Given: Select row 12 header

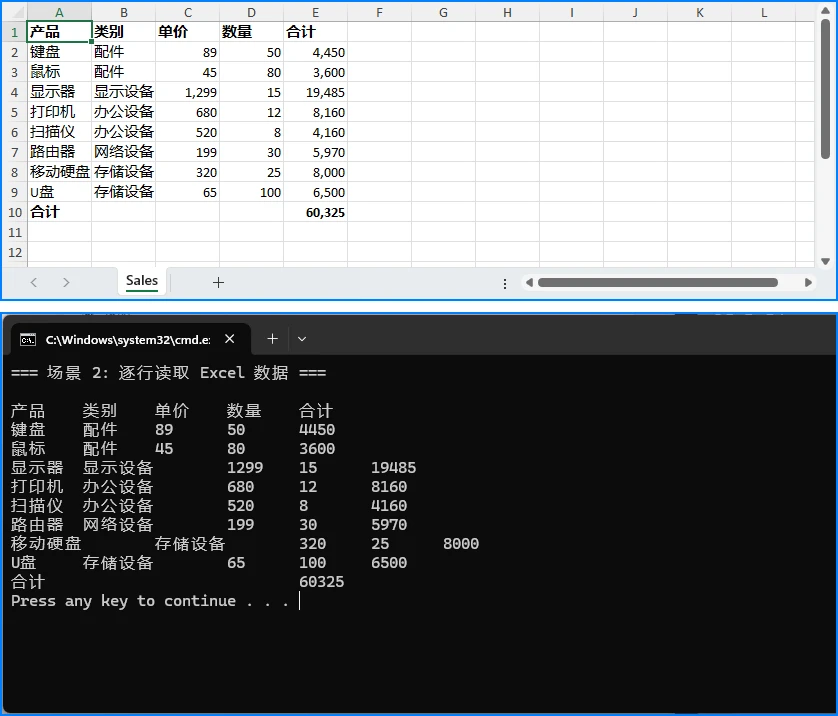Looking at the screenshot, I should tap(14, 252).
